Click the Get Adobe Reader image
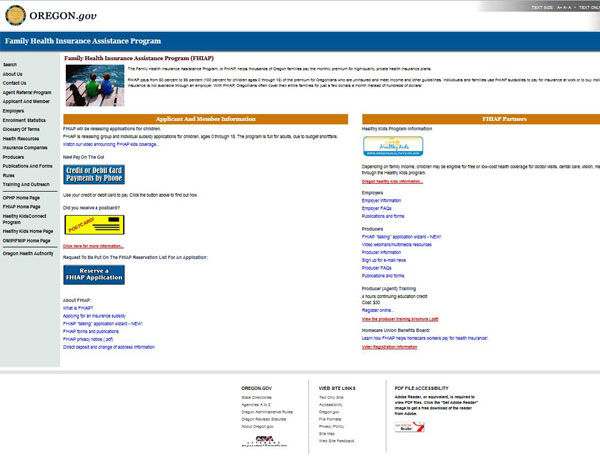Viewport: 600px width, 464px height. (409, 427)
